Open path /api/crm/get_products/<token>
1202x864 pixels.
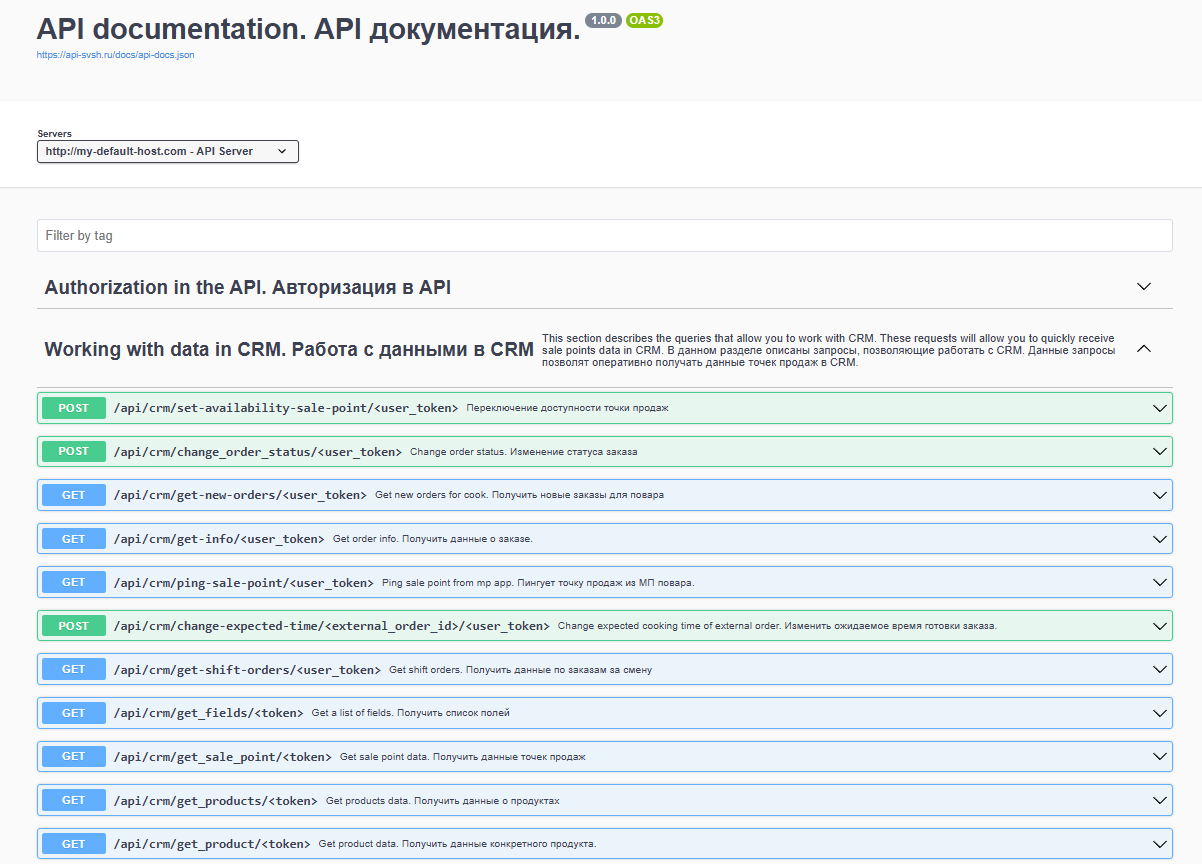click(x=216, y=801)
